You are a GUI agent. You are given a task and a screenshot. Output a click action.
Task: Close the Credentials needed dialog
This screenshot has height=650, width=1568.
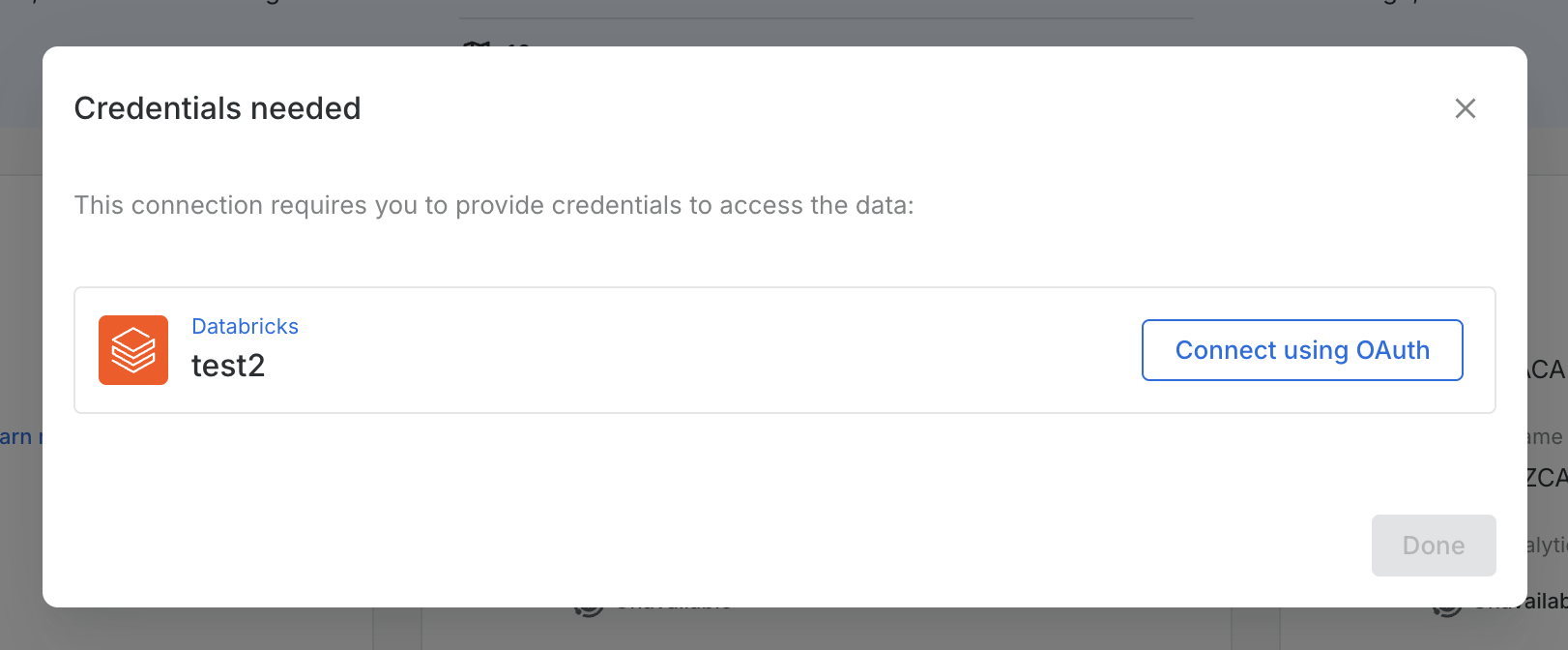[1465, 108]
